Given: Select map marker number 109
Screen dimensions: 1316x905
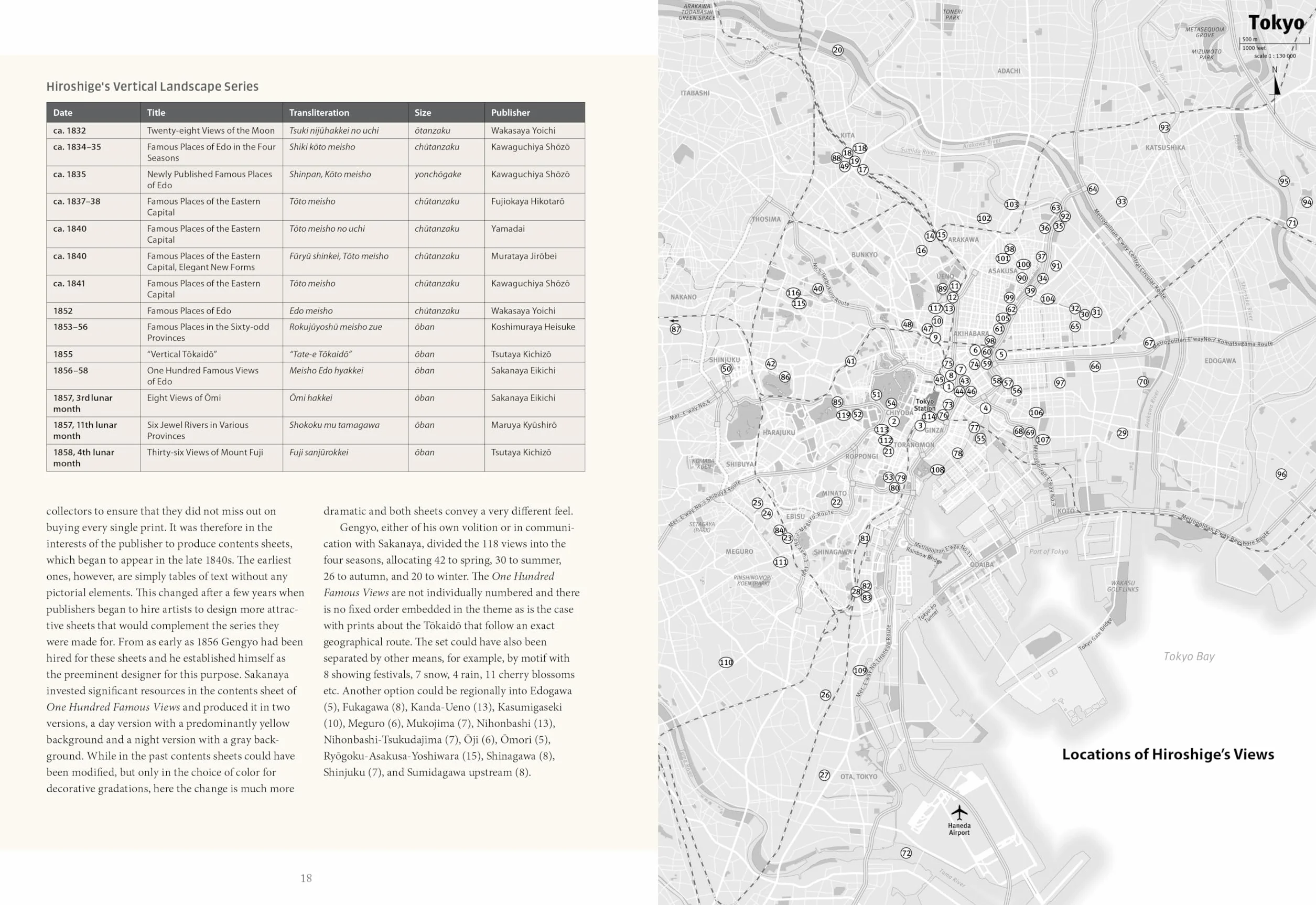Looking at the screenshot, I should click(859, 670).
